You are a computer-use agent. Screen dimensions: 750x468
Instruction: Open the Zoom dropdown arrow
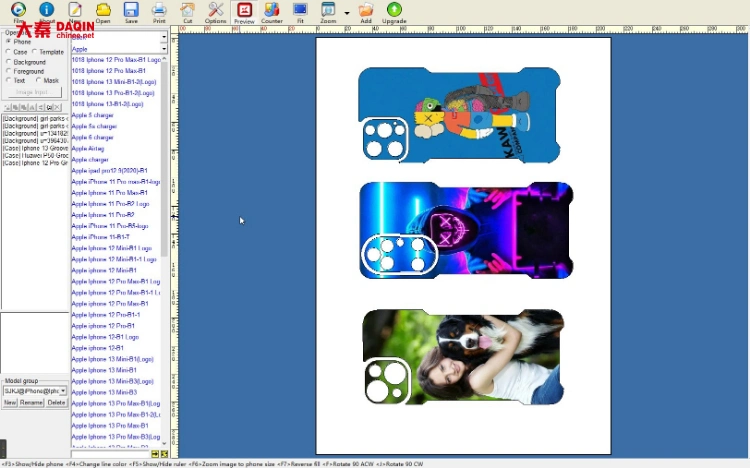[x=346, y=13]
